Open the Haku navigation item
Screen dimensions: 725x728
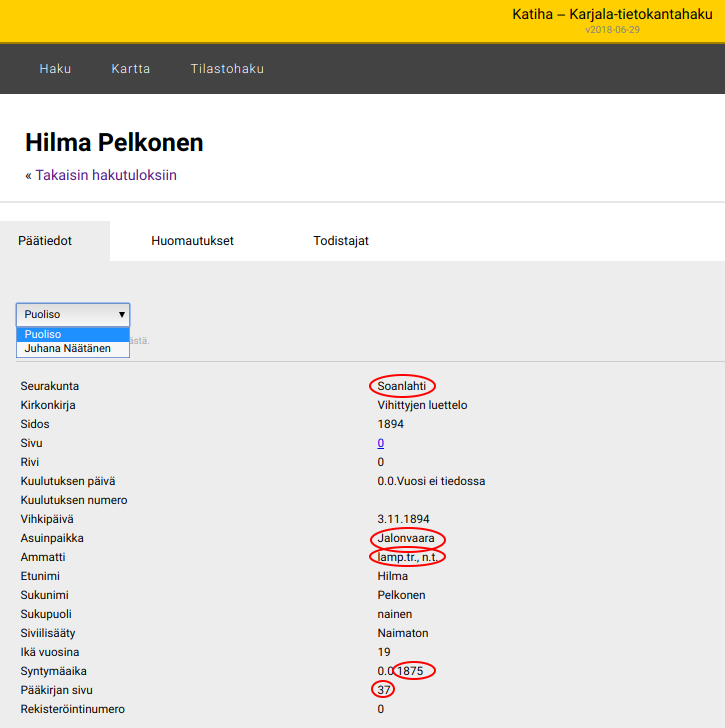point(55,69)
